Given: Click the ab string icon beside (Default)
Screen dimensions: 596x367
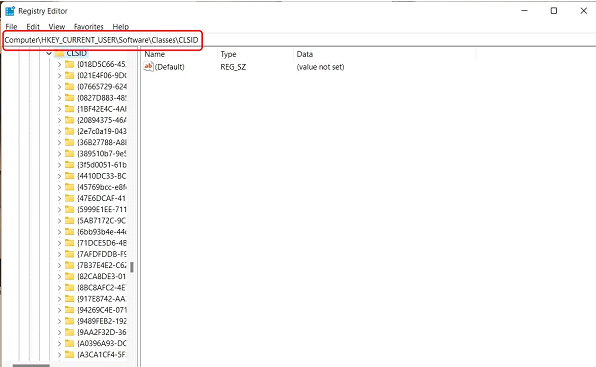Looking at the screenshot, I should coord(148,66).
